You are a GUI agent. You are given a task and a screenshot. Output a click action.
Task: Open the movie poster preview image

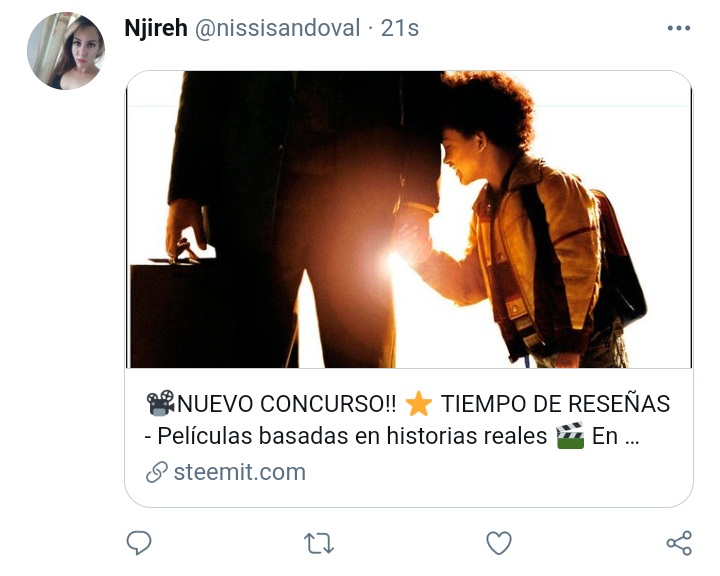point(409,220)
